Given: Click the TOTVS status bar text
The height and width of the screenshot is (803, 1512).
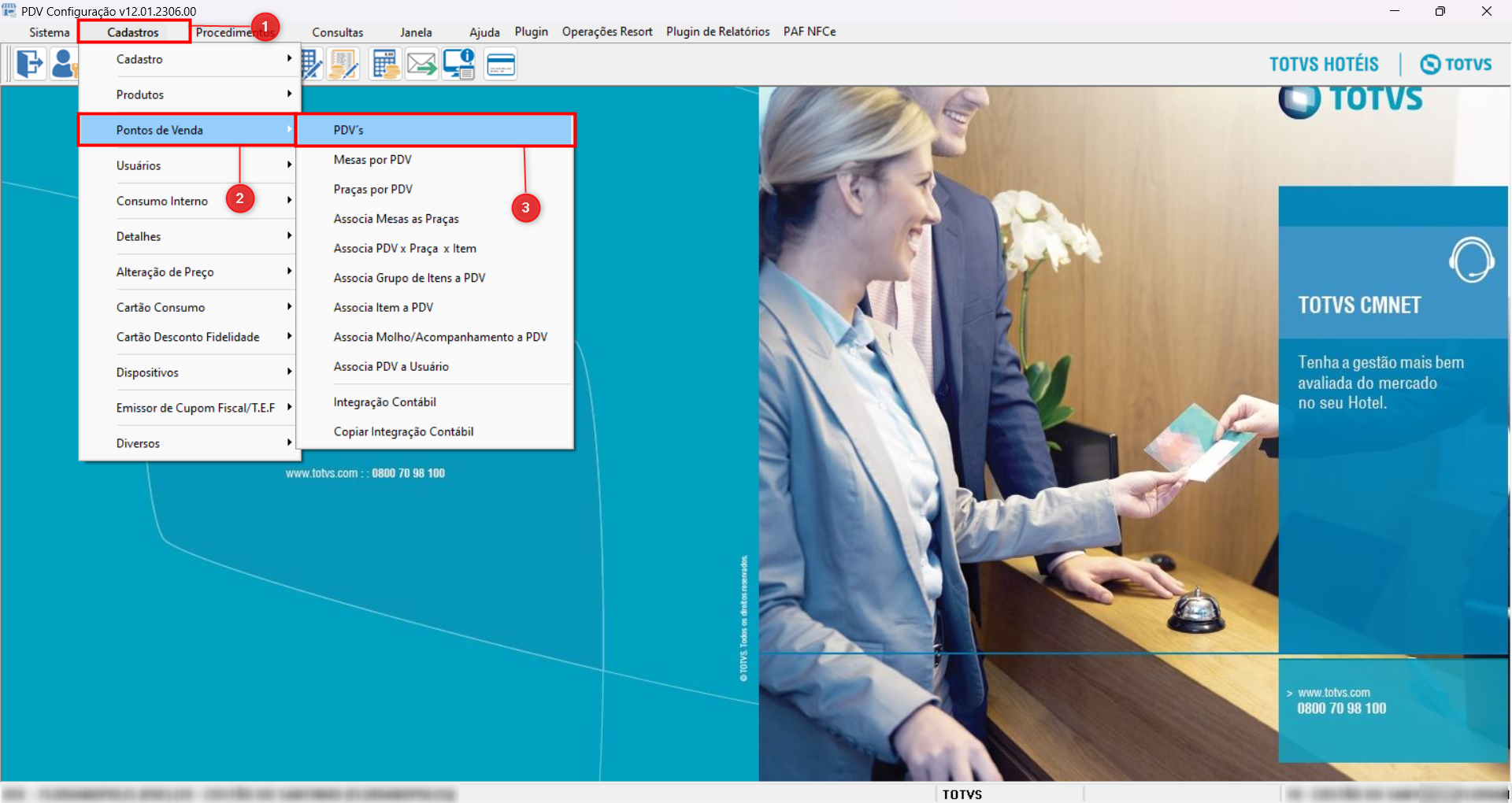Looking at the screenshot, I should 962,794.
